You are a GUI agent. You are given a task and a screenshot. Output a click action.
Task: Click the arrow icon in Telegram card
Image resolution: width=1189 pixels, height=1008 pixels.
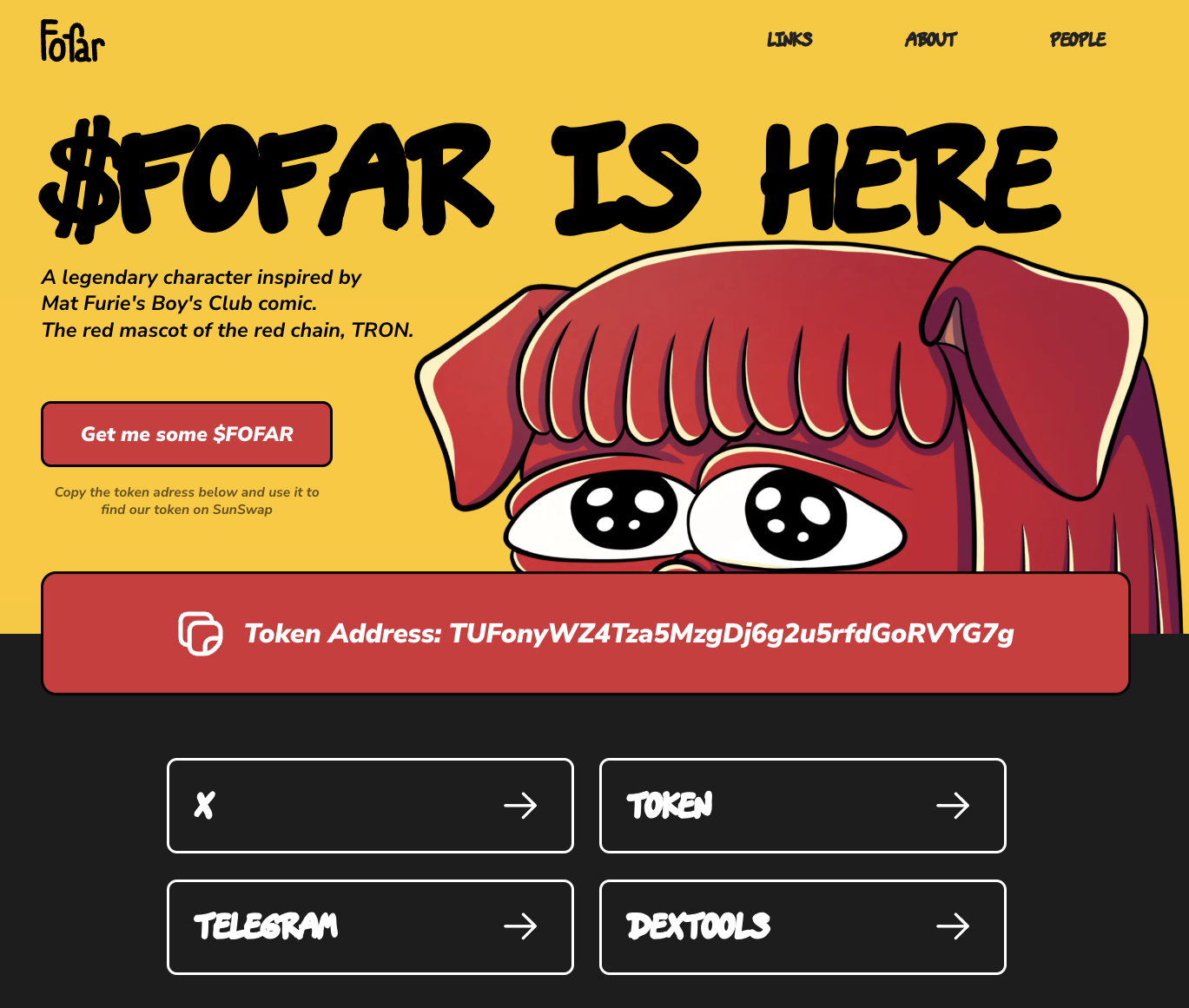(520, 926)
